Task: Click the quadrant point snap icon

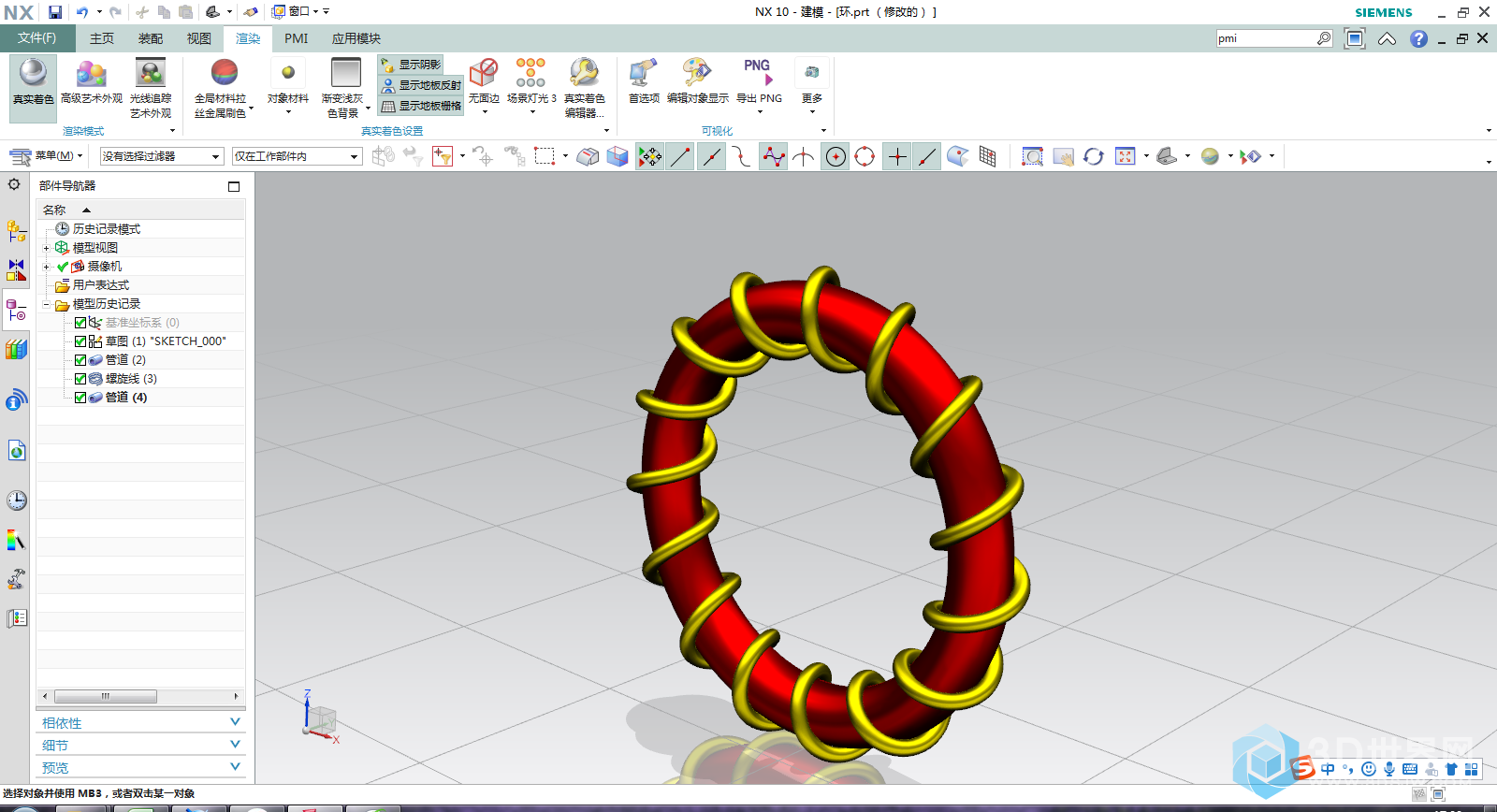Action: [865, 156]
